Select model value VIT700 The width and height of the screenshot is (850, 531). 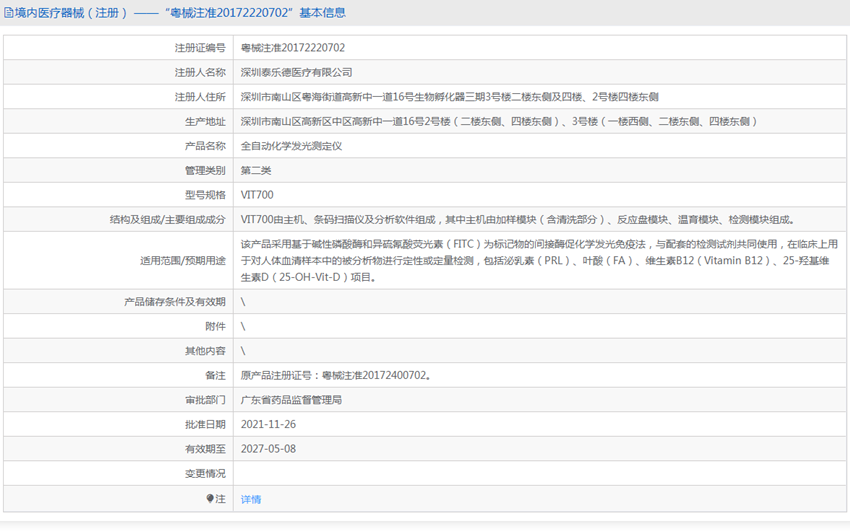[x=257, y=195]
